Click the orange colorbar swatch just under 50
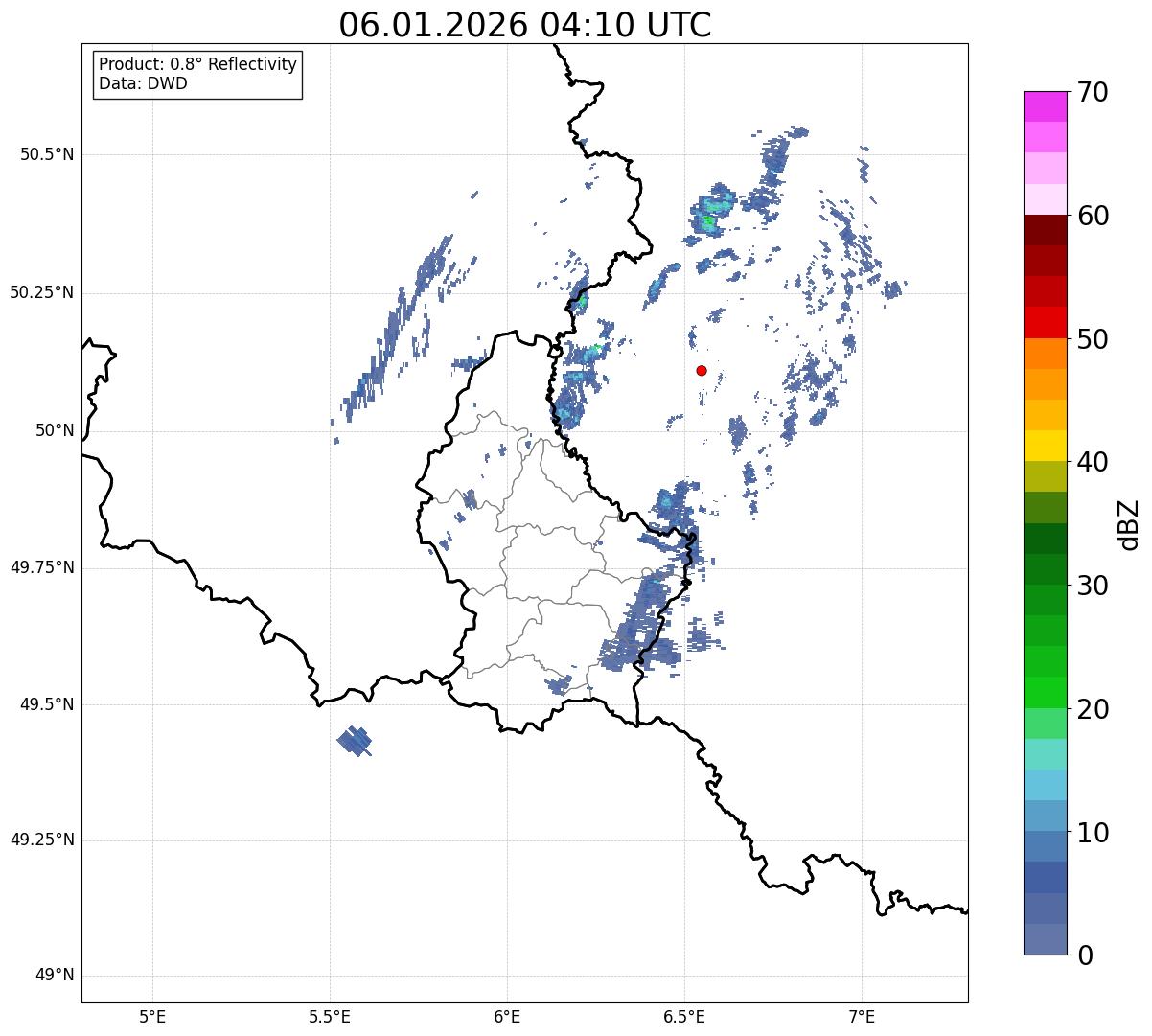Screen dimensions: 1152x1036 pyautogui.click(x=1046, y=353)
